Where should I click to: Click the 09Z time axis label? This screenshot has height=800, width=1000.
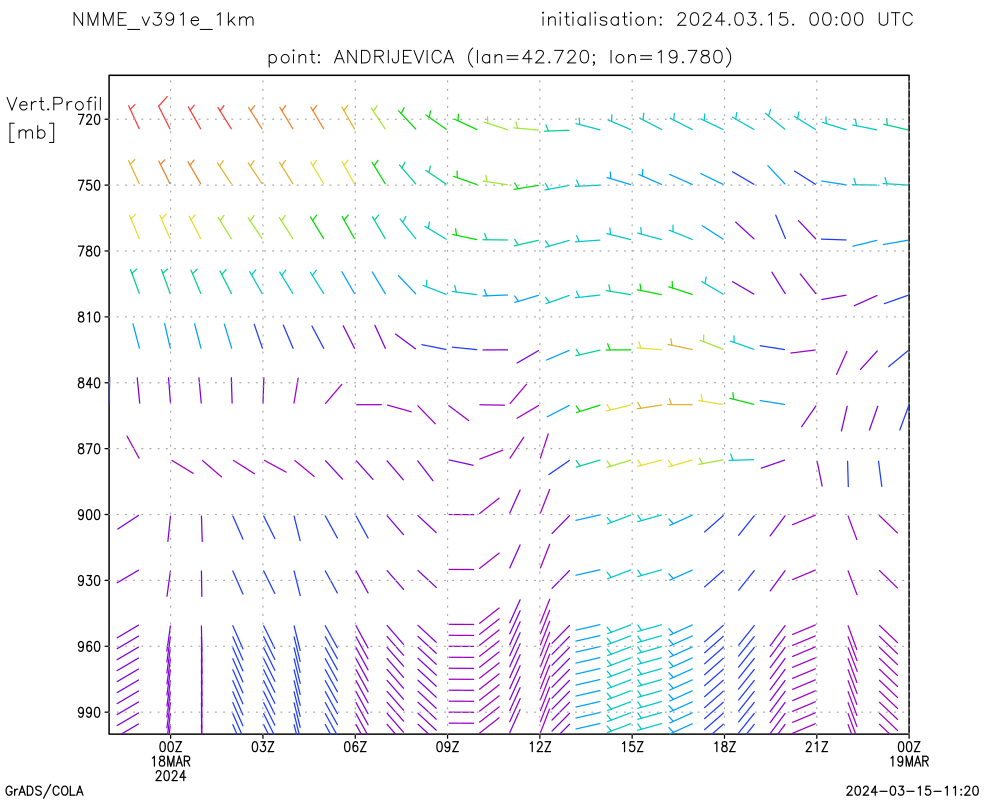coord(447,747)
